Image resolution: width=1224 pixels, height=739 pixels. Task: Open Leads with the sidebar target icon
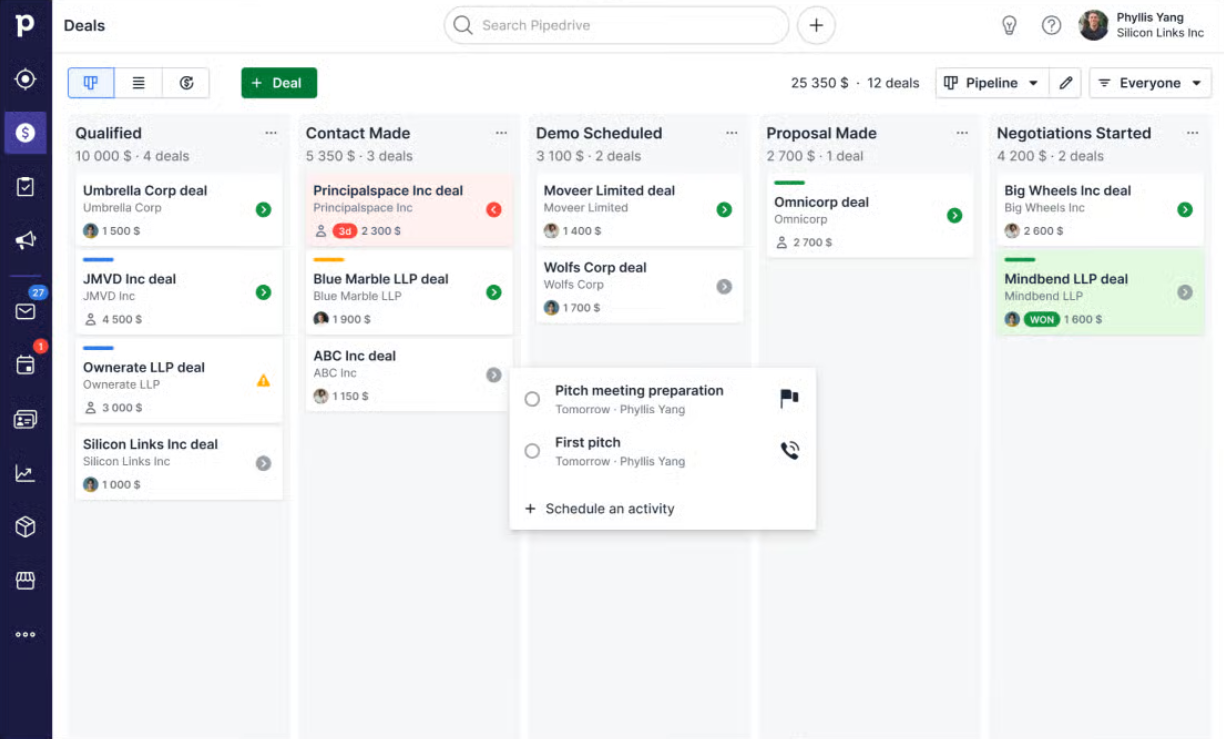(x=27, y=78)
